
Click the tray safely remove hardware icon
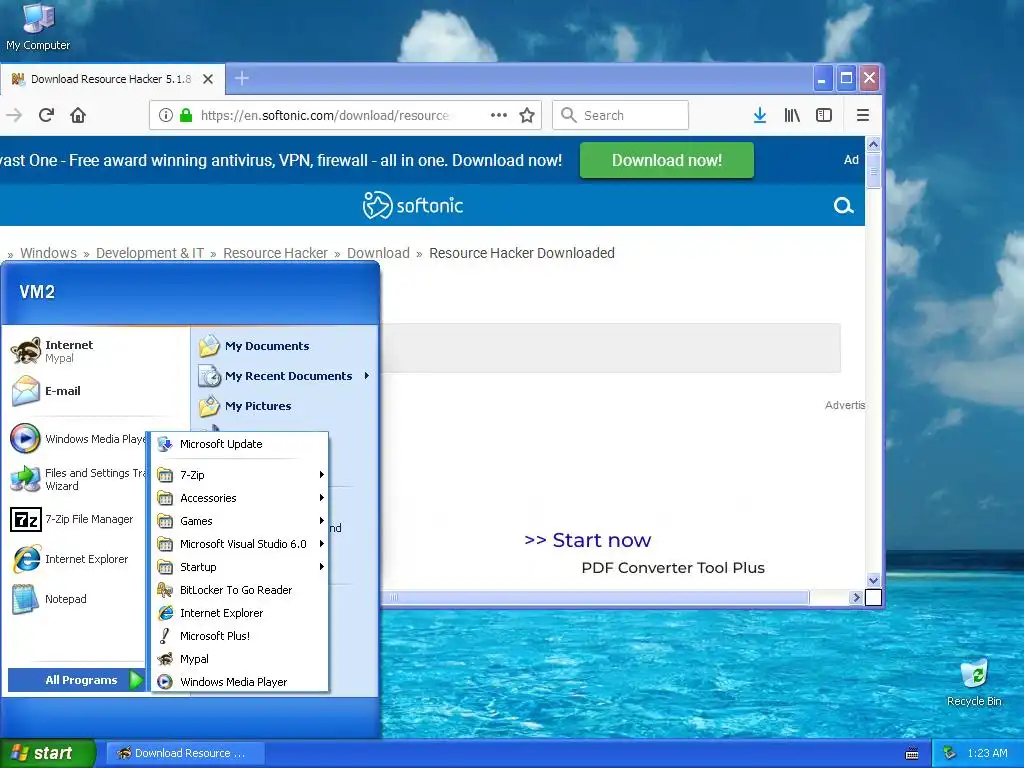[950, 753]
